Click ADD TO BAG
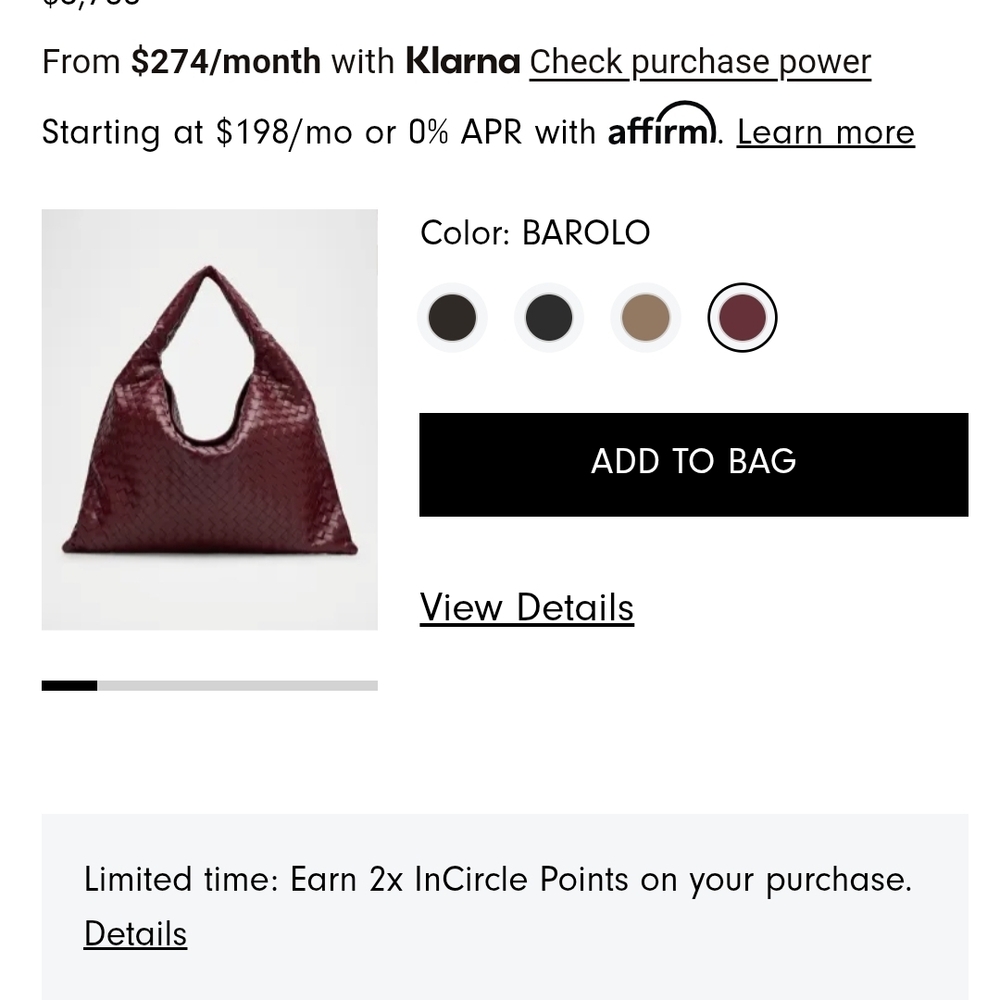The width and height of the screenshot is (1000, 1000). pos(693,462)
